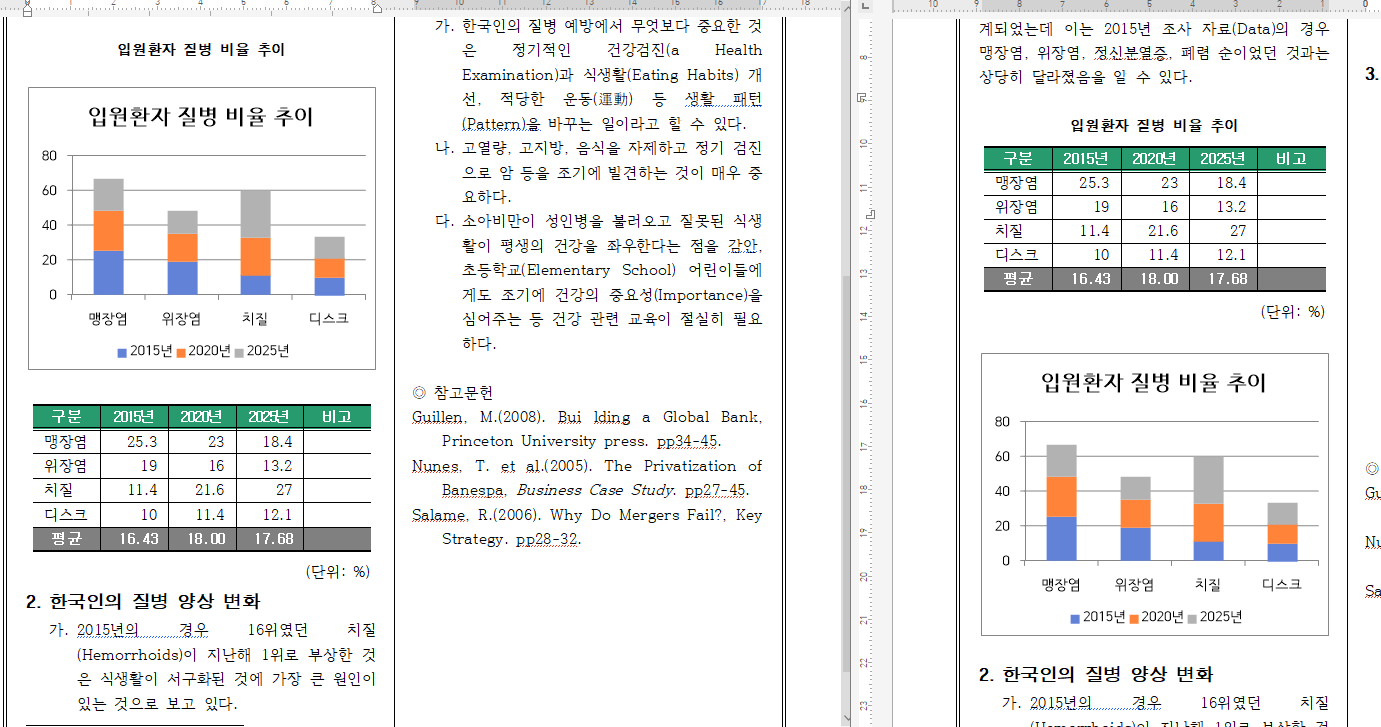This screenshot has height=727, width=1381.
Task: Click the 비고 header cell in left pane table
Action: 336,417
